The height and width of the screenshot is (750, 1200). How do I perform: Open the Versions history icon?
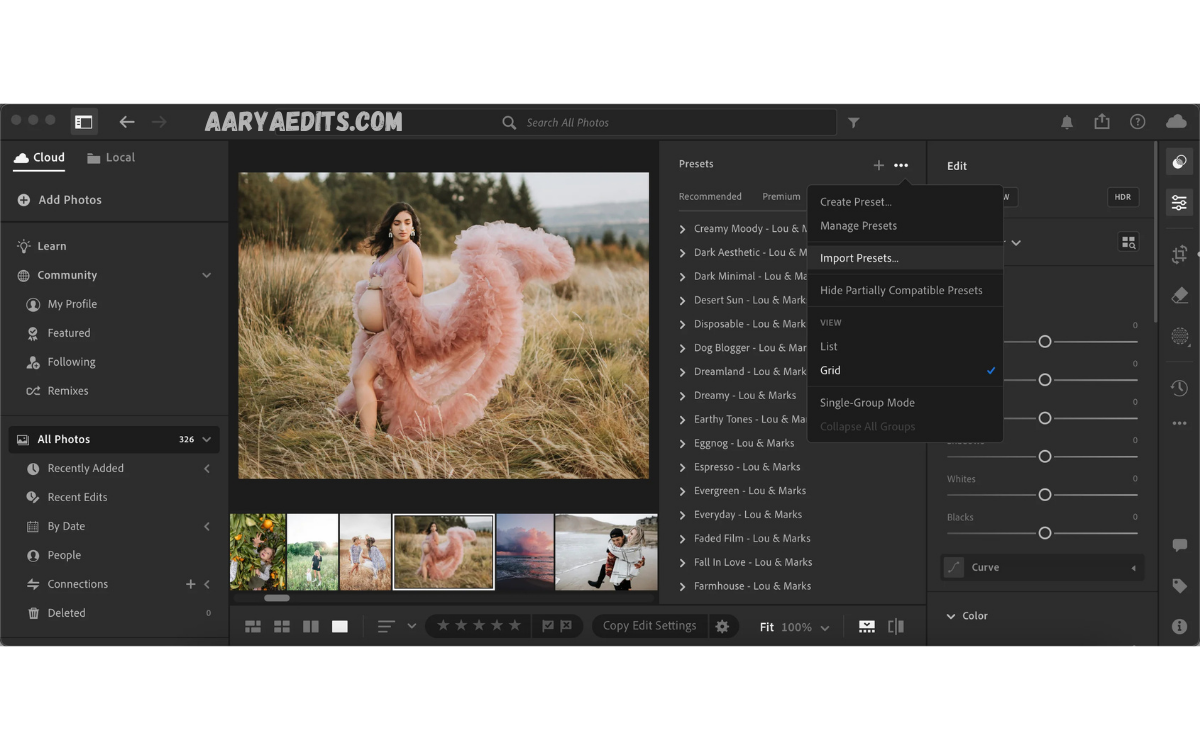point(1179,388)
